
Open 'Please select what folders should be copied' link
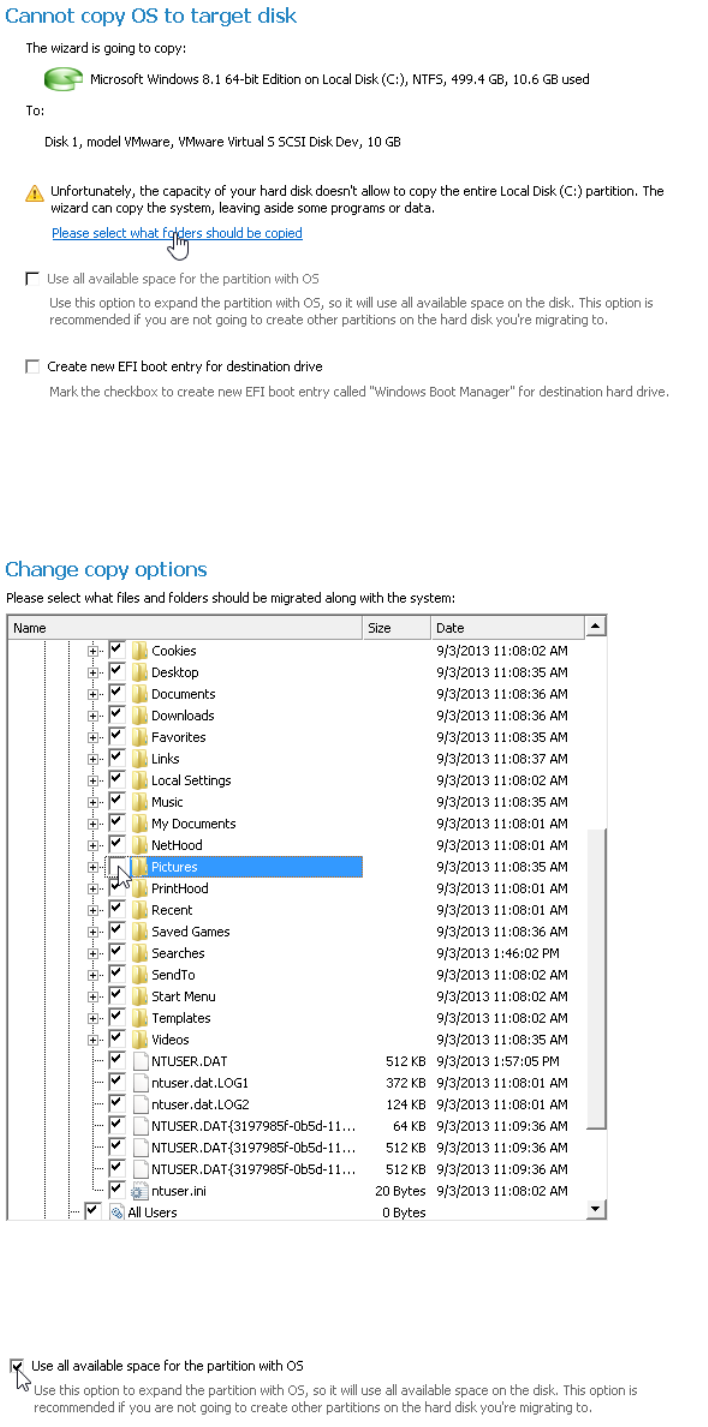tap(177, 233)
